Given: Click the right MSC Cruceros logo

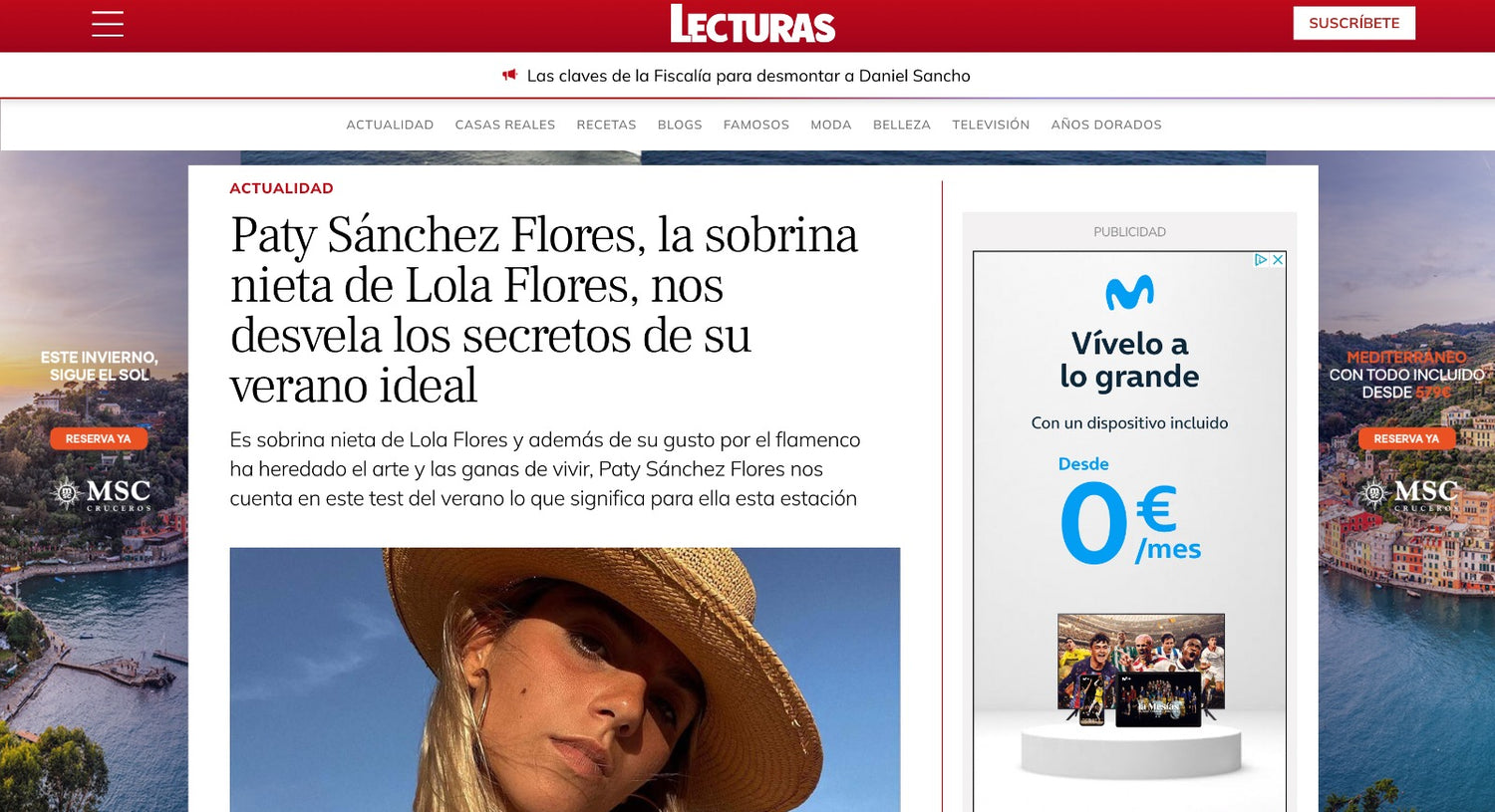Looking at the screenshot, I should click(x=1410, y=493).
